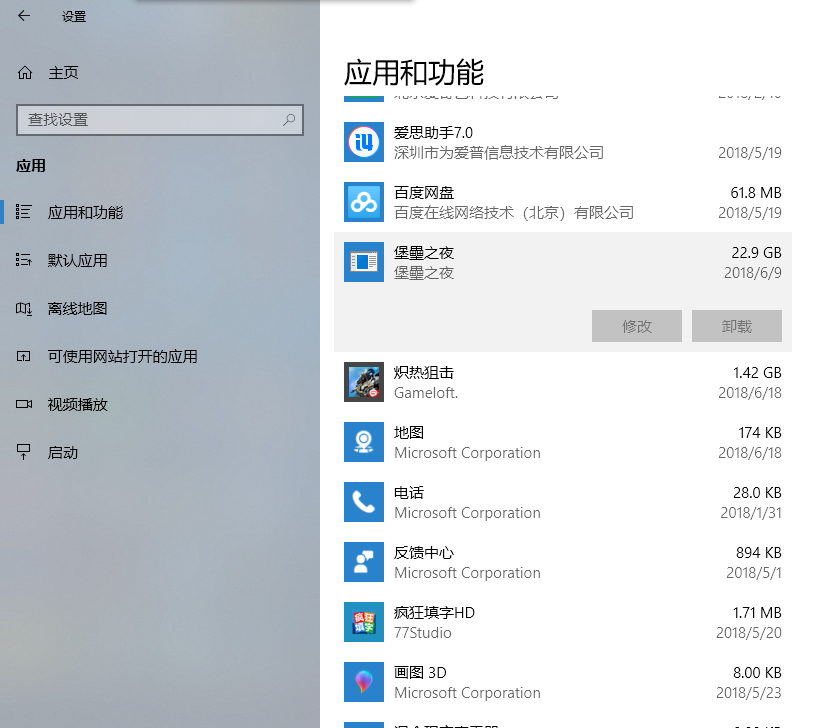
Task: Click the 2018/6/9 install date
Action: 753,273
